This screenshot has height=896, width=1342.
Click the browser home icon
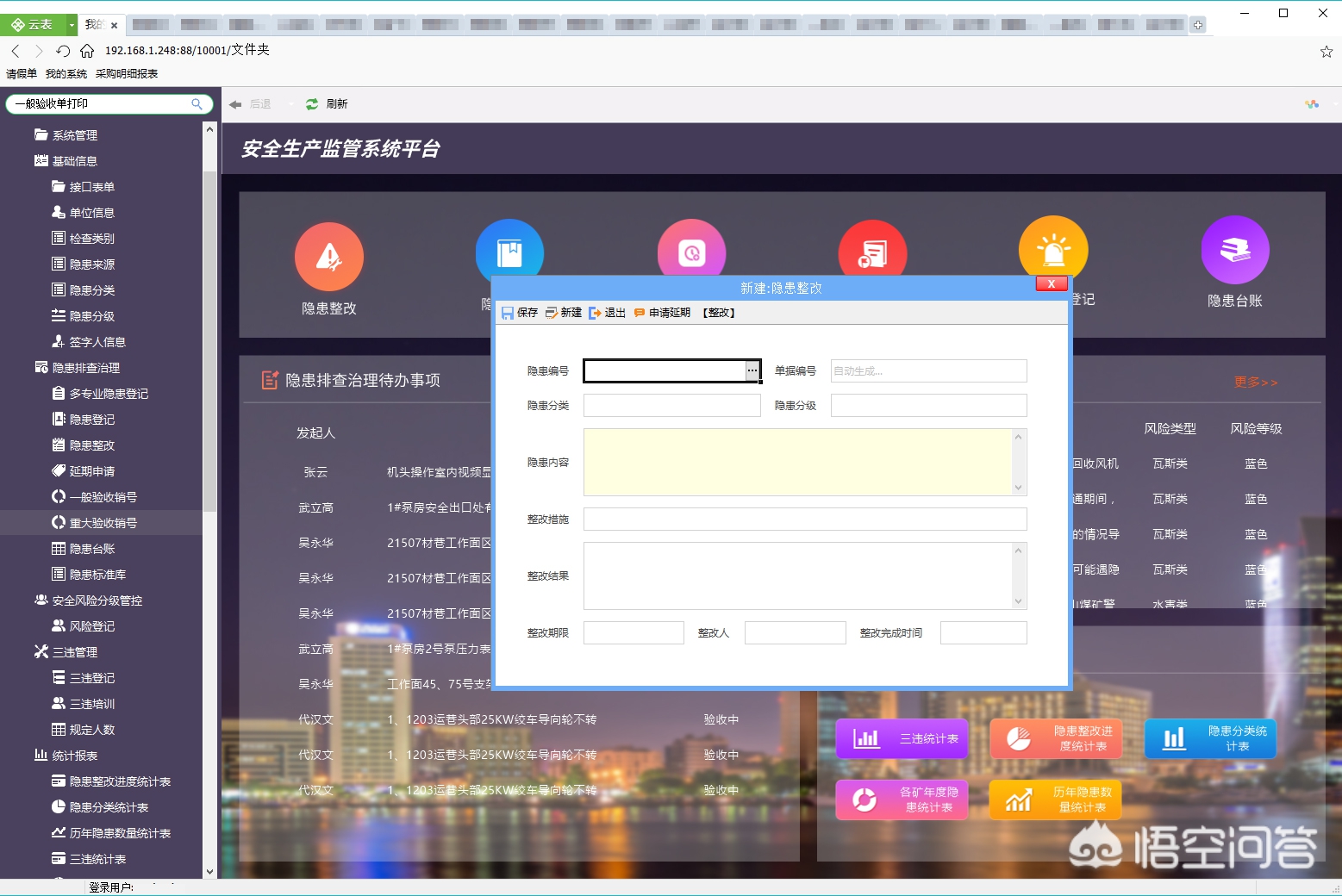click(87, 51)
